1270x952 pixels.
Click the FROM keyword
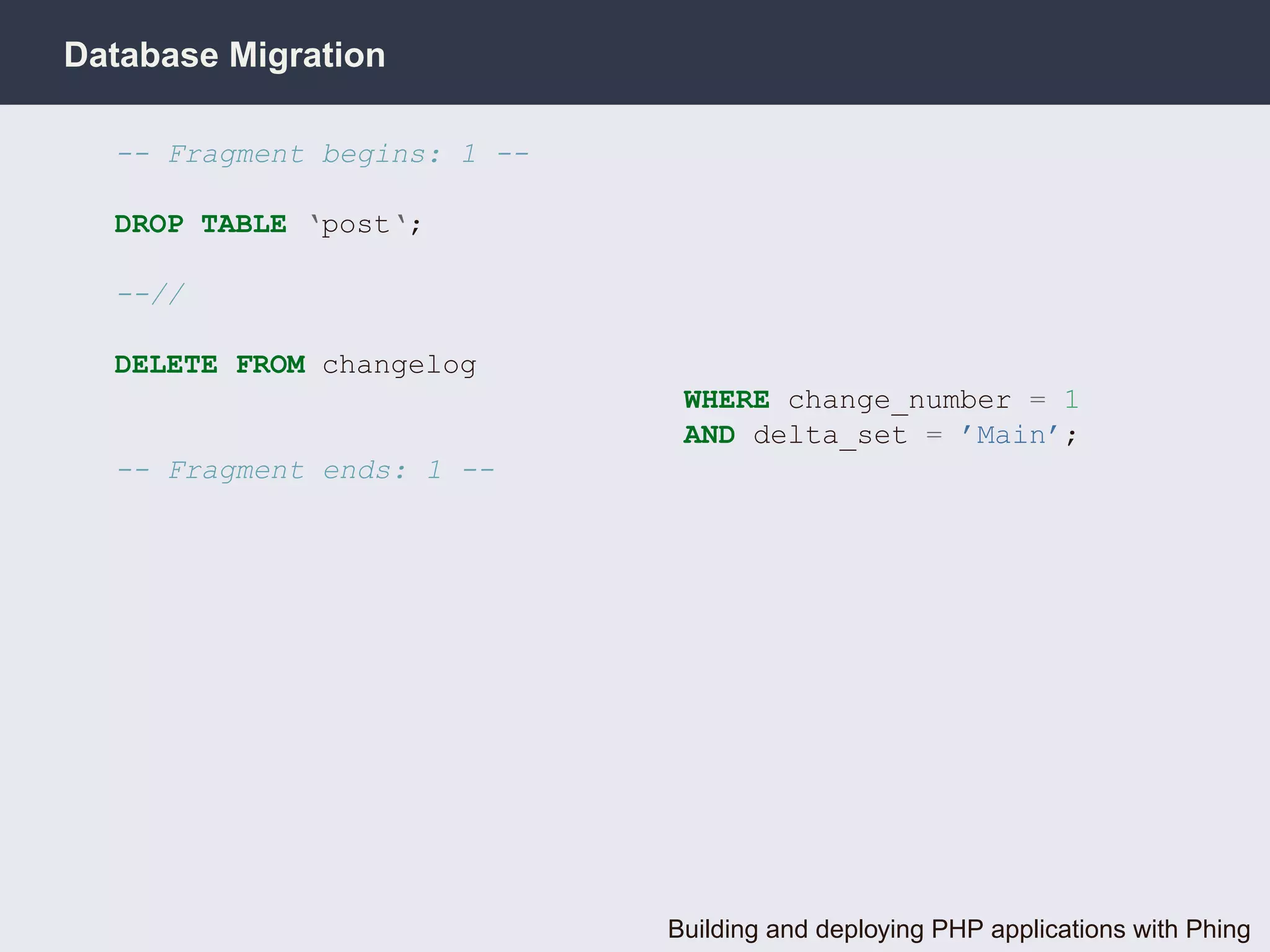[270, 365]
